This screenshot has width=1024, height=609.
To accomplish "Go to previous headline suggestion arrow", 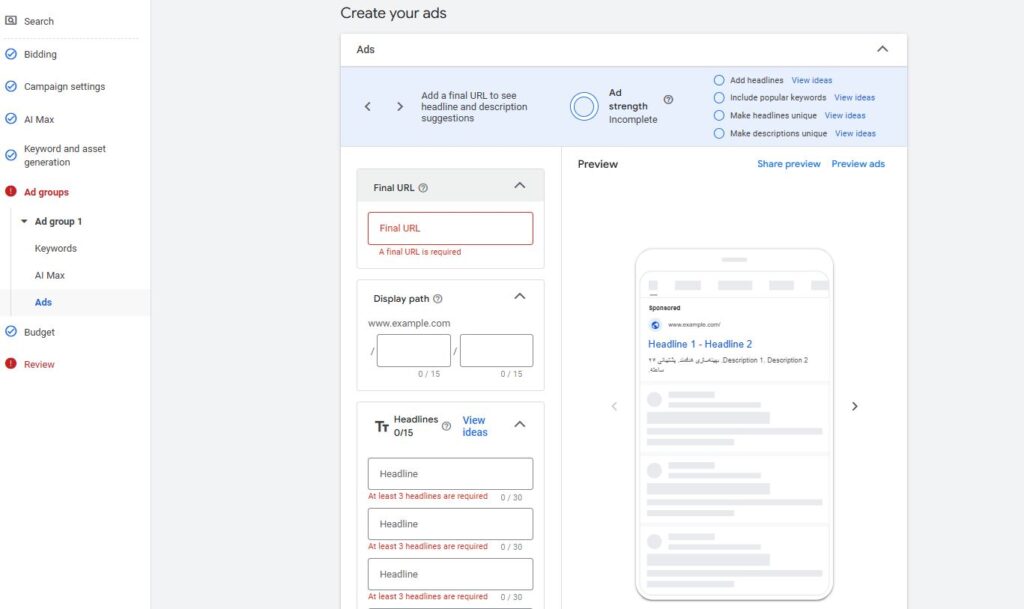I will point(368,107).
